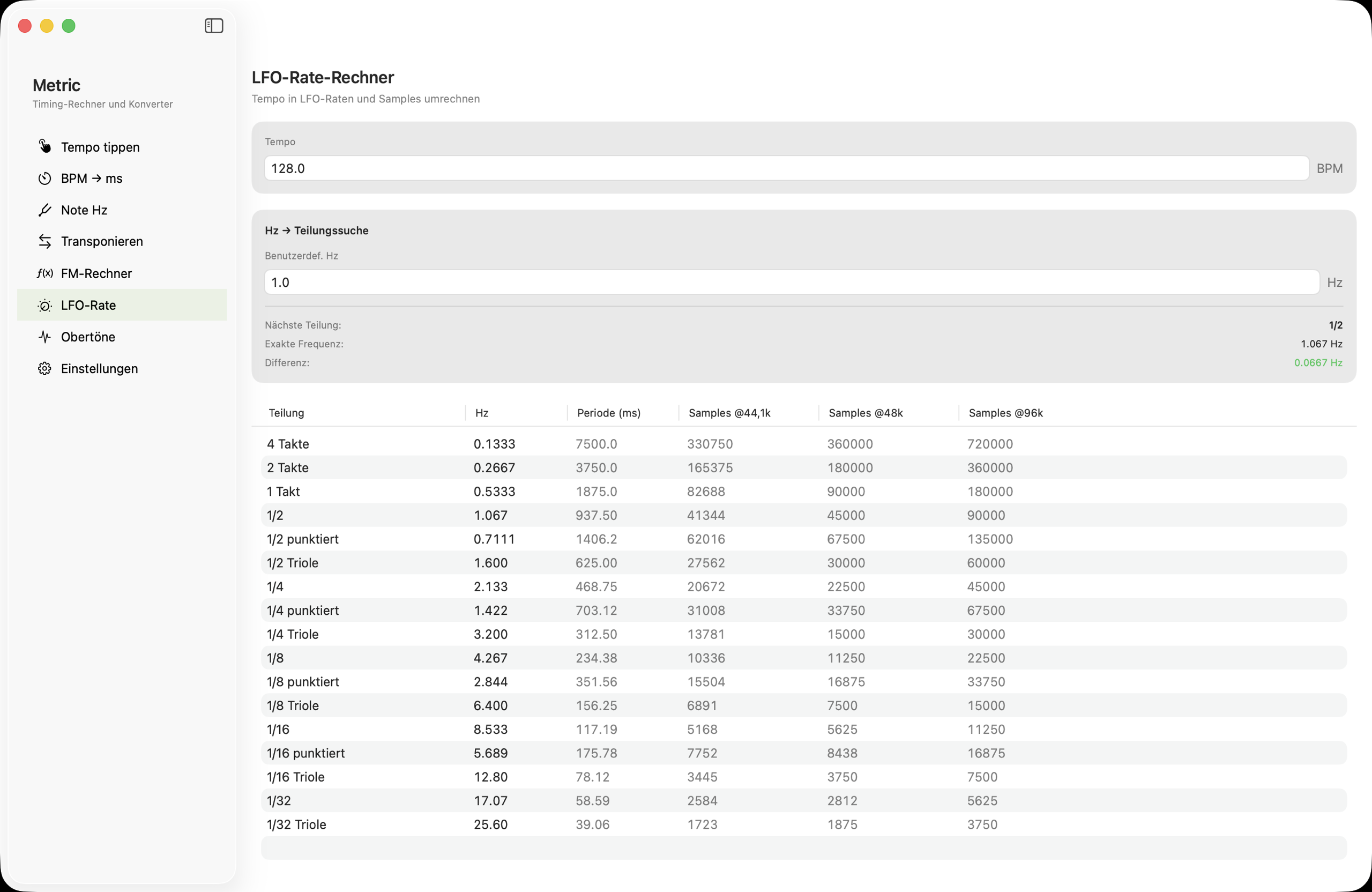Click the LFO dial icon next to LFO-Rate
This screenshot has width=1372, height=892.
[45, 305]
